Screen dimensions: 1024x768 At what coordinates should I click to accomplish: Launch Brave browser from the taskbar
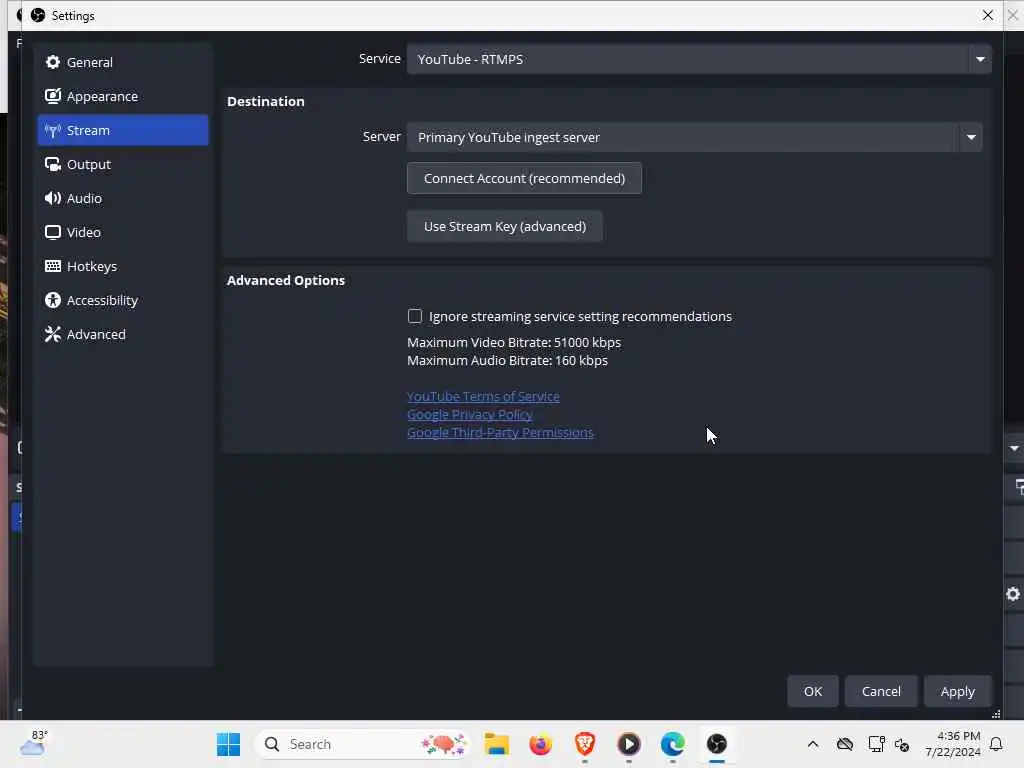584,744
